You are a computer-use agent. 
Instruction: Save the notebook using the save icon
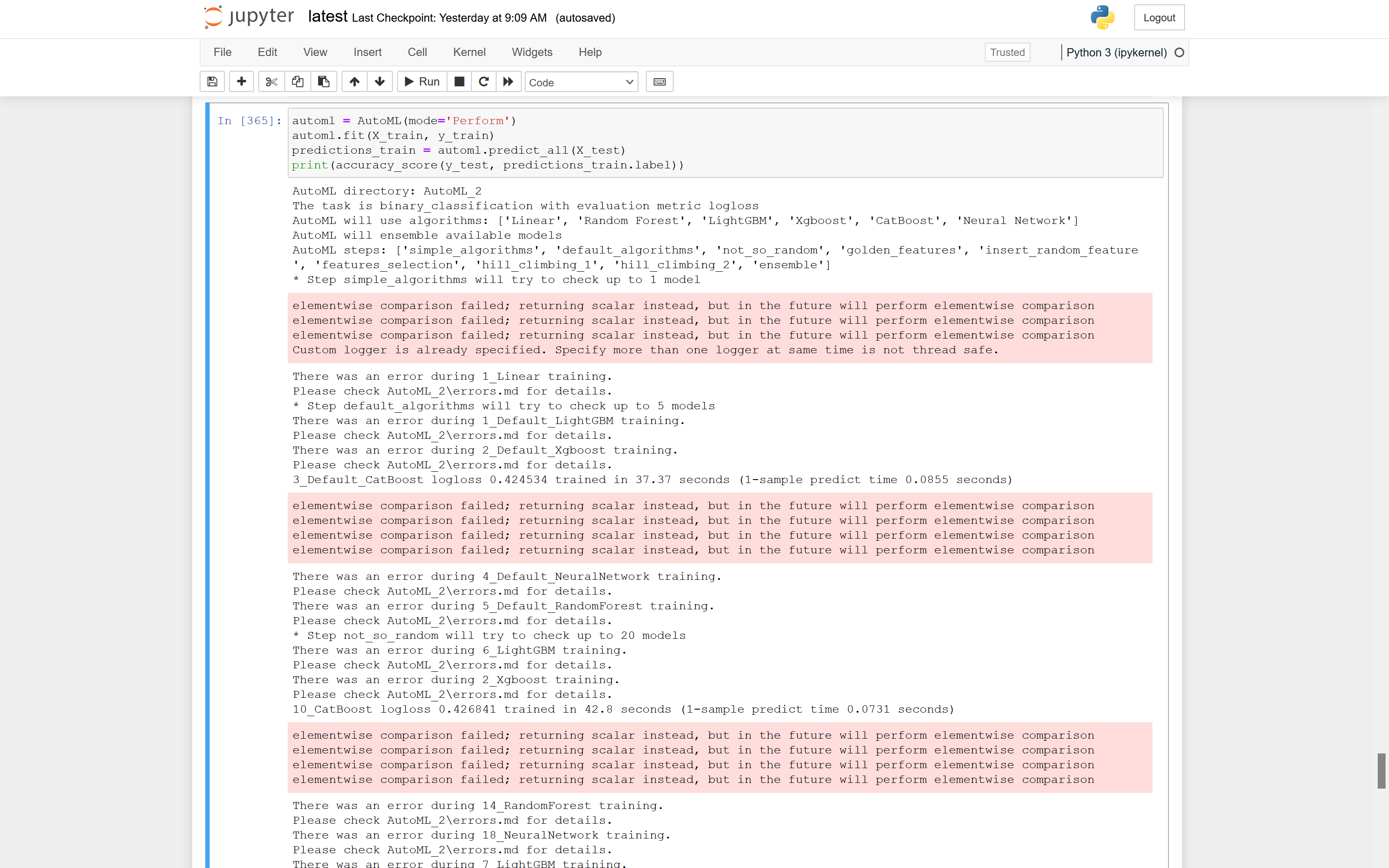(212, 82)
